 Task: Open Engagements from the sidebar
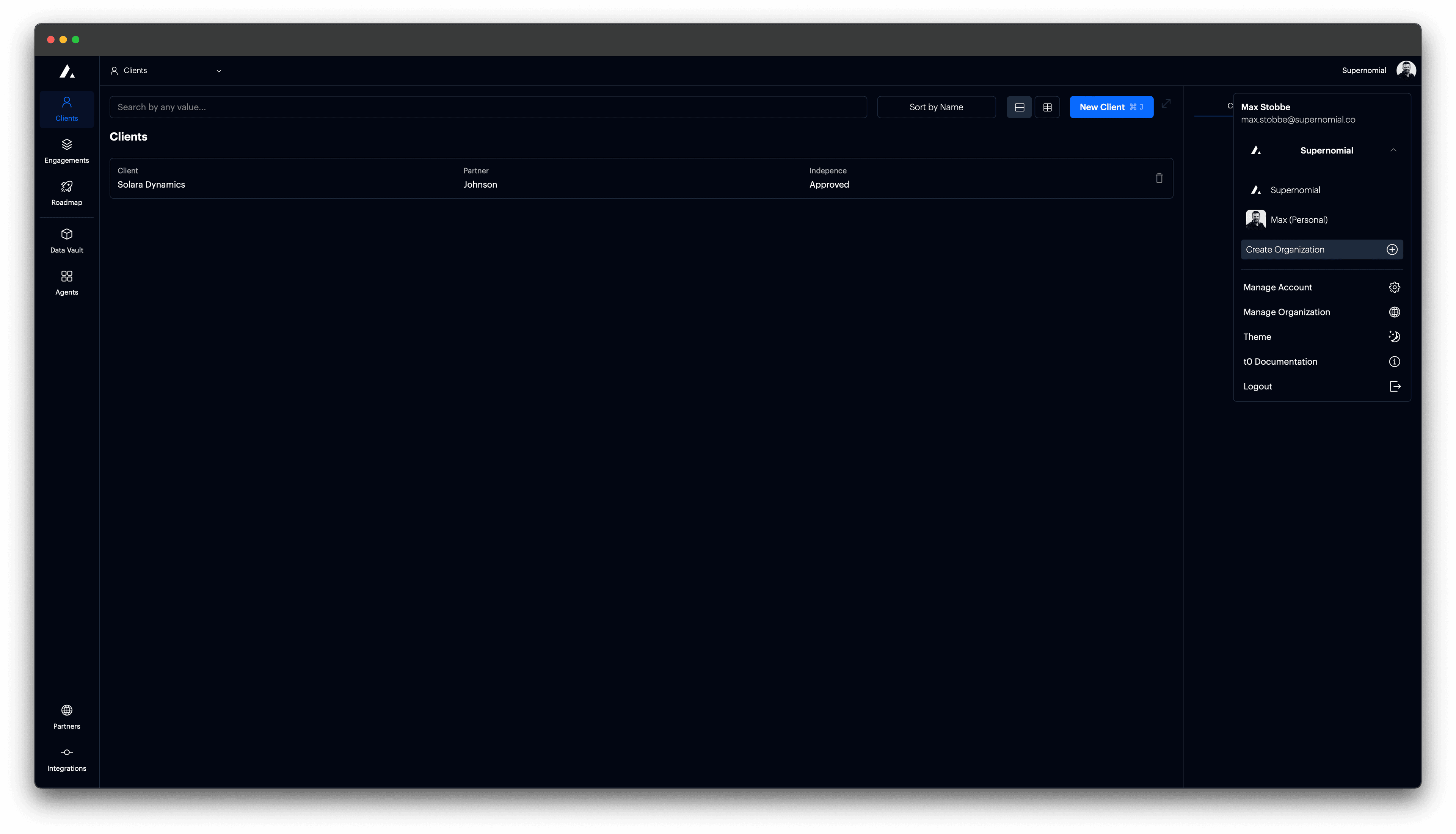point(66,150)
